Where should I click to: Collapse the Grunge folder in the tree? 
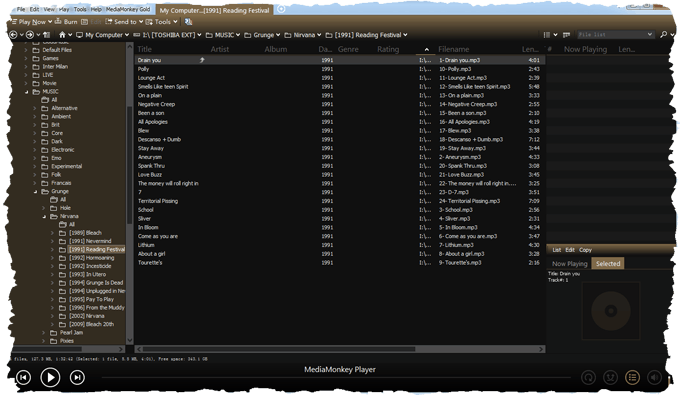pyautogui.click(x=35, y=191)
